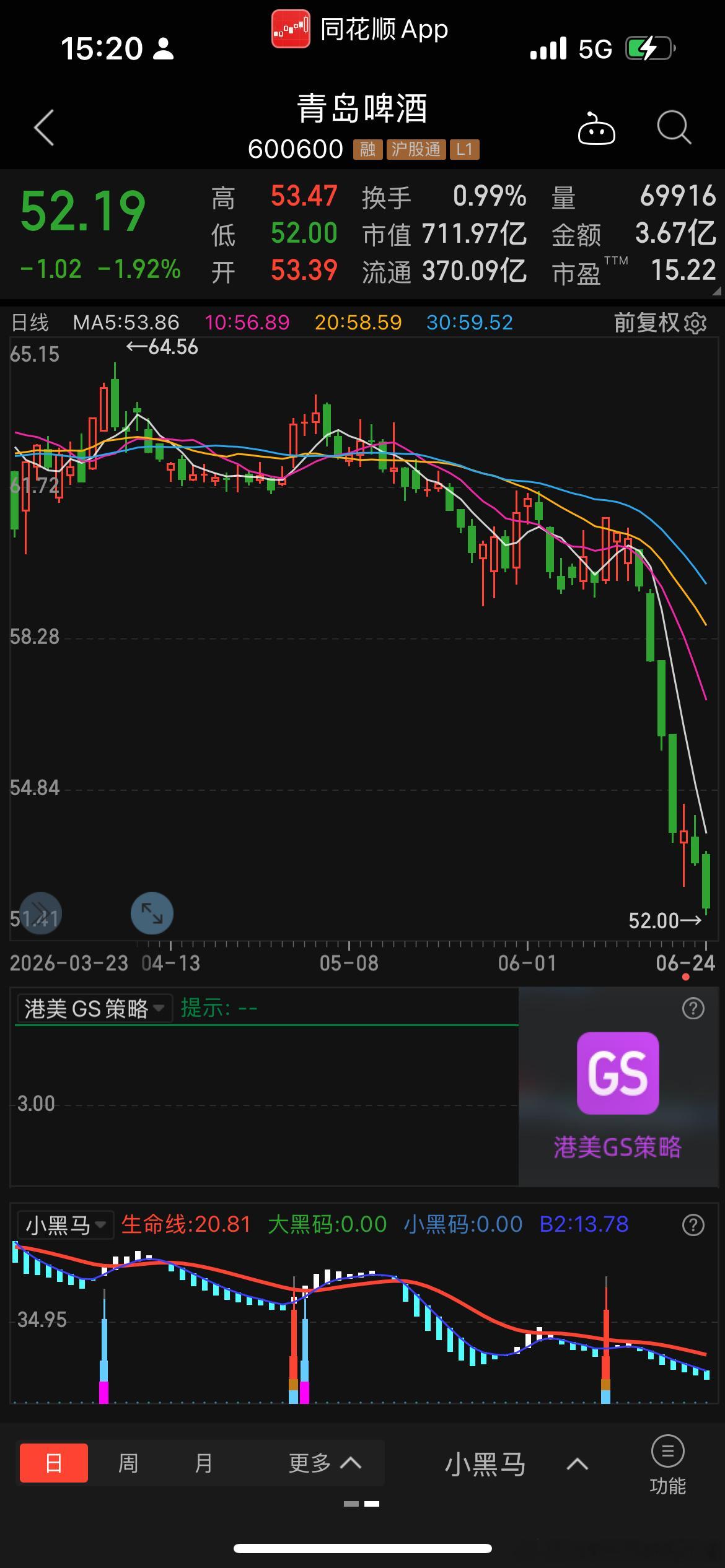Tap the fullscreen expand chart icon
725x1568 pixels.
coord(152,913)
